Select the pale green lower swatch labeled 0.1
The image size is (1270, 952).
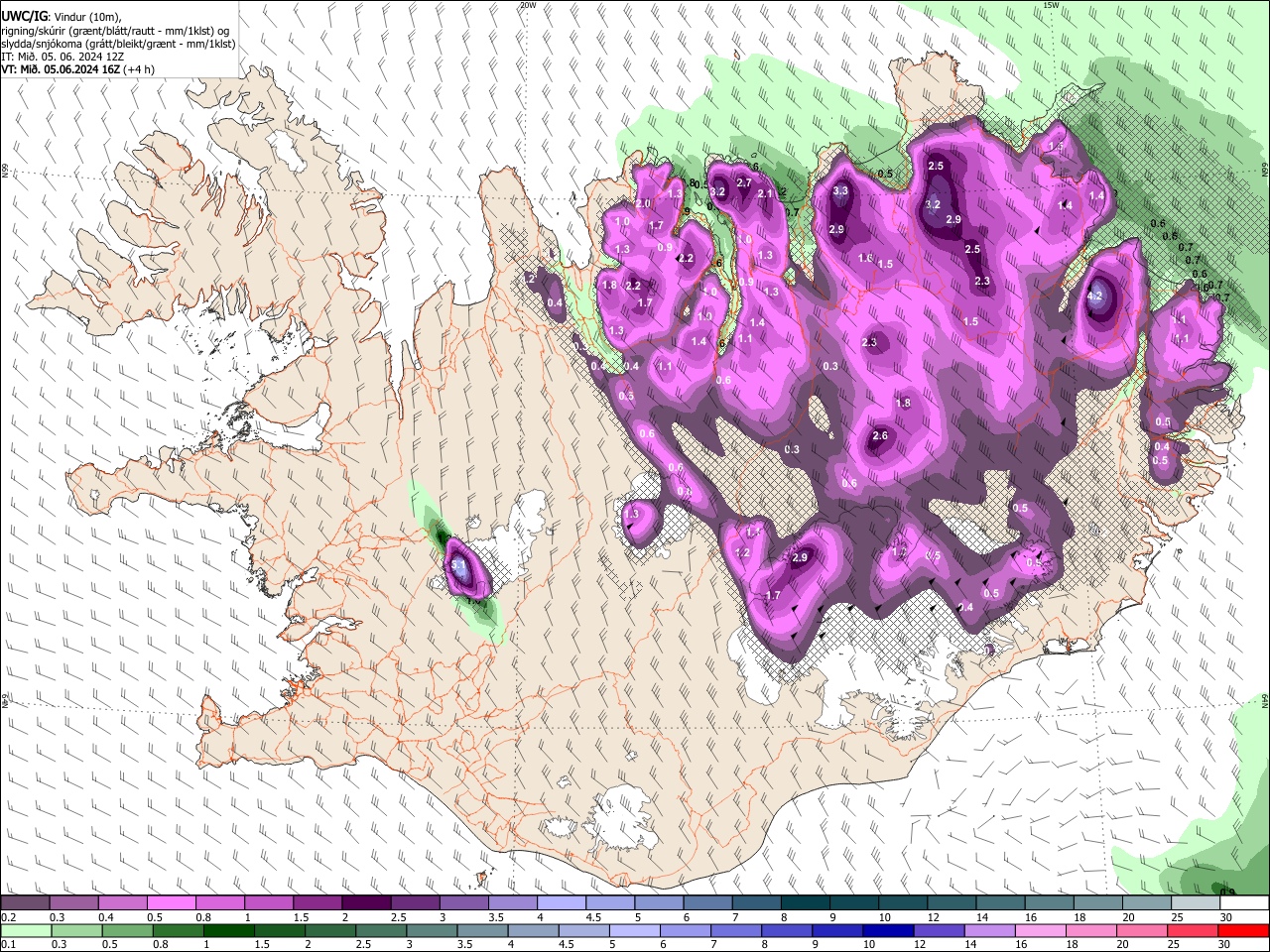click(x=26, y=930)
